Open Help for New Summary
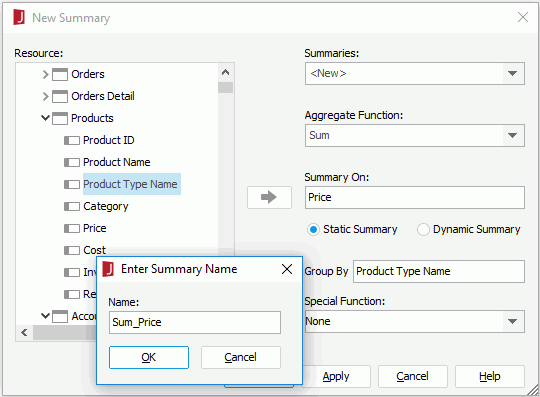Image resolution: width=540 pixels, height=397 pixels. coord(490,376)
